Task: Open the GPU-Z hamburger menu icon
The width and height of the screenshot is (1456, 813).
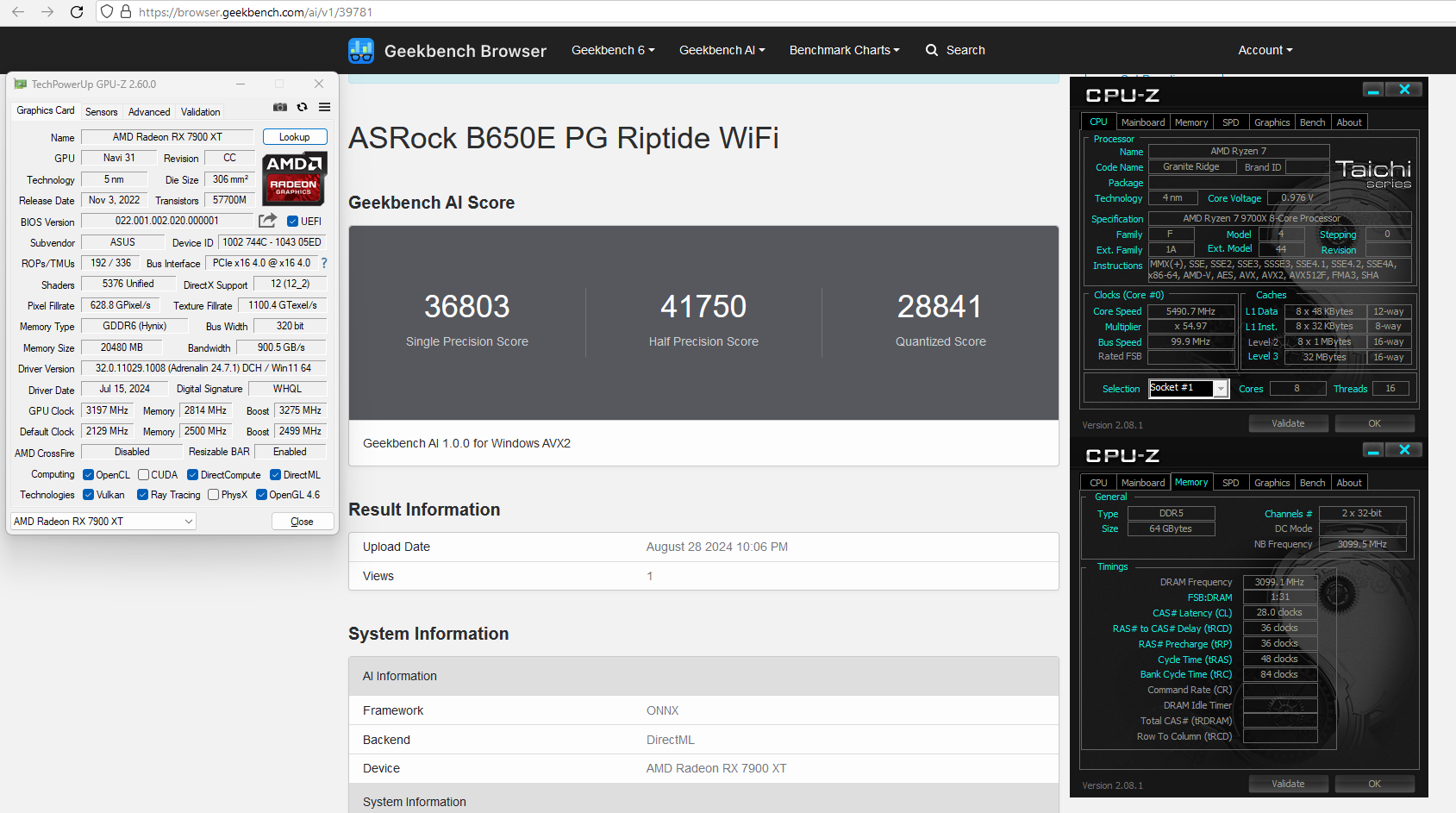Action: tap(325, 107)
